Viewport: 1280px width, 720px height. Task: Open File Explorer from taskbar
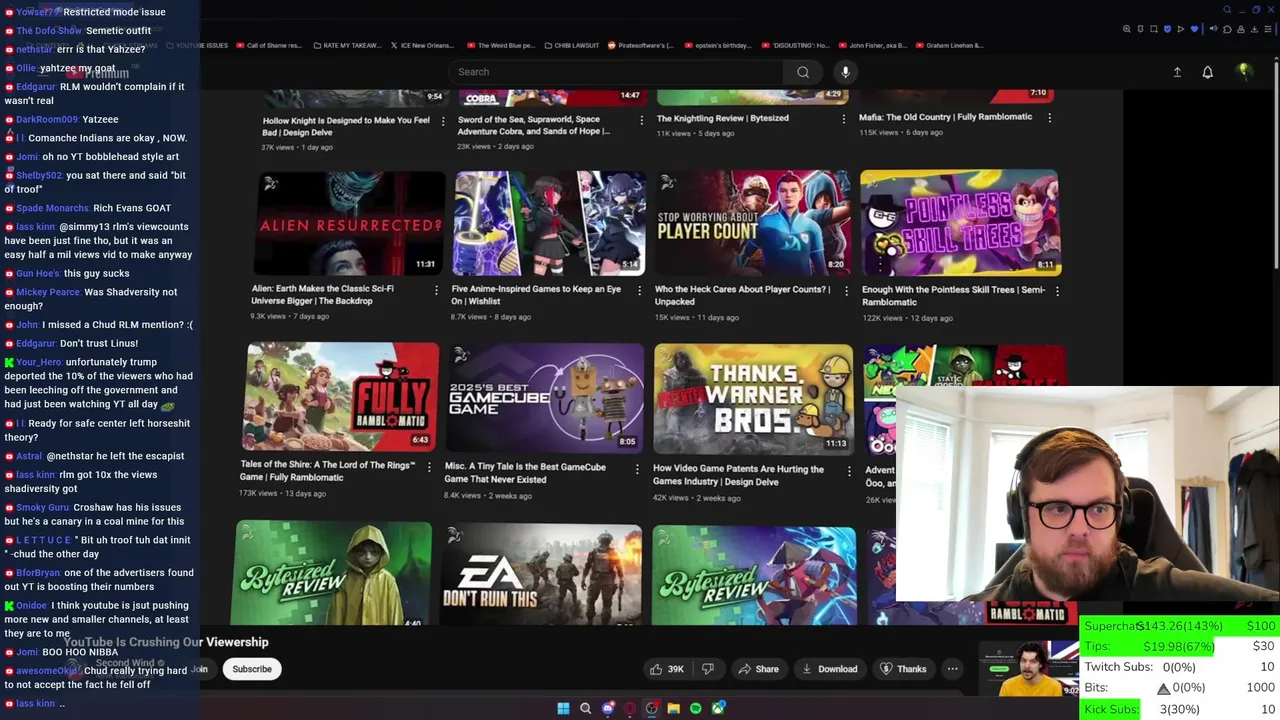pyautogui.click(x=673, y=708)
